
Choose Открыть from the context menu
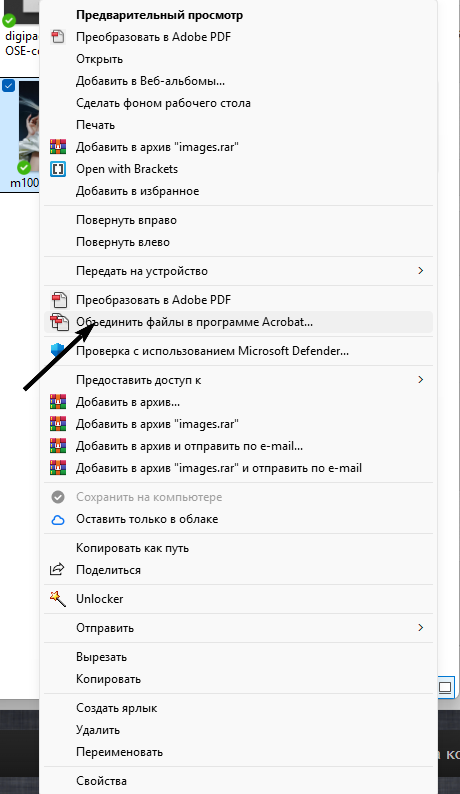(239, 59)
